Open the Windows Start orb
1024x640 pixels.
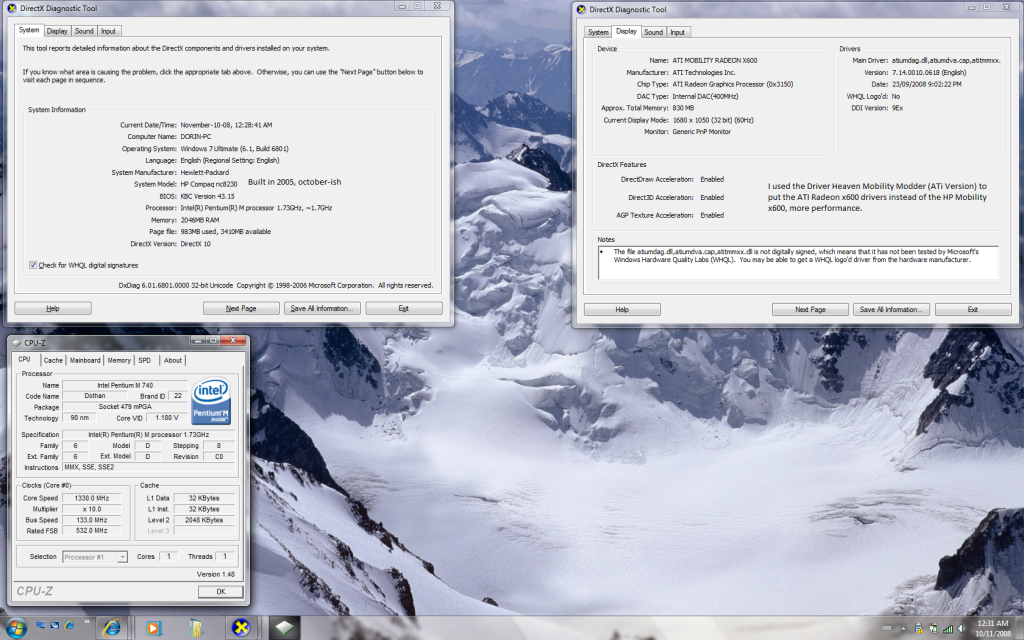(x=16, y=628)
